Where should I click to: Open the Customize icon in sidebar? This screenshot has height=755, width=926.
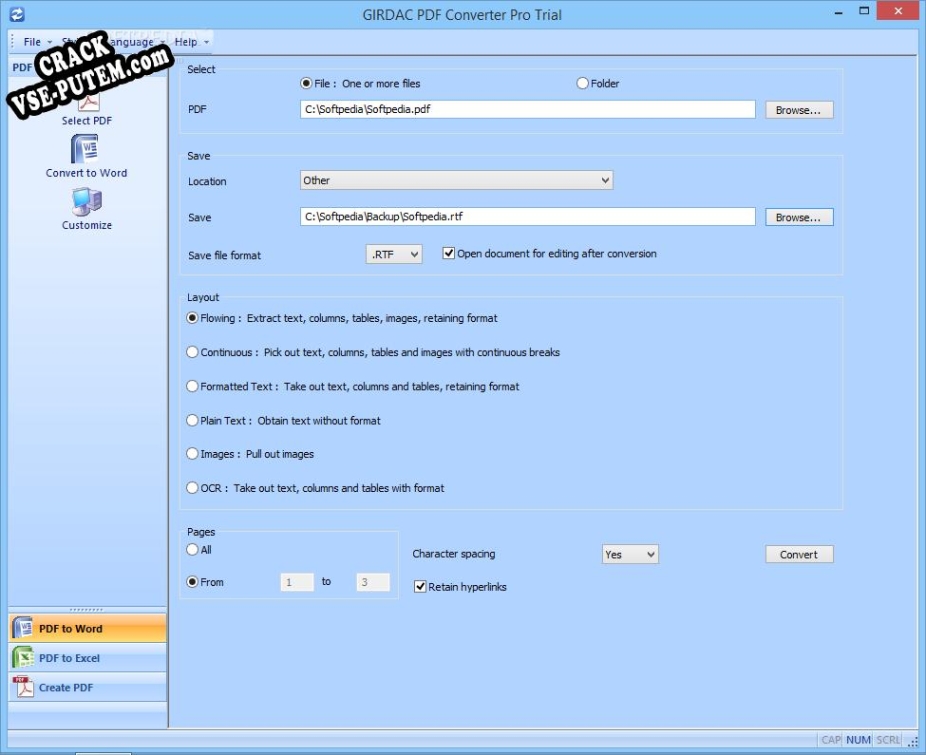(87, 201)
